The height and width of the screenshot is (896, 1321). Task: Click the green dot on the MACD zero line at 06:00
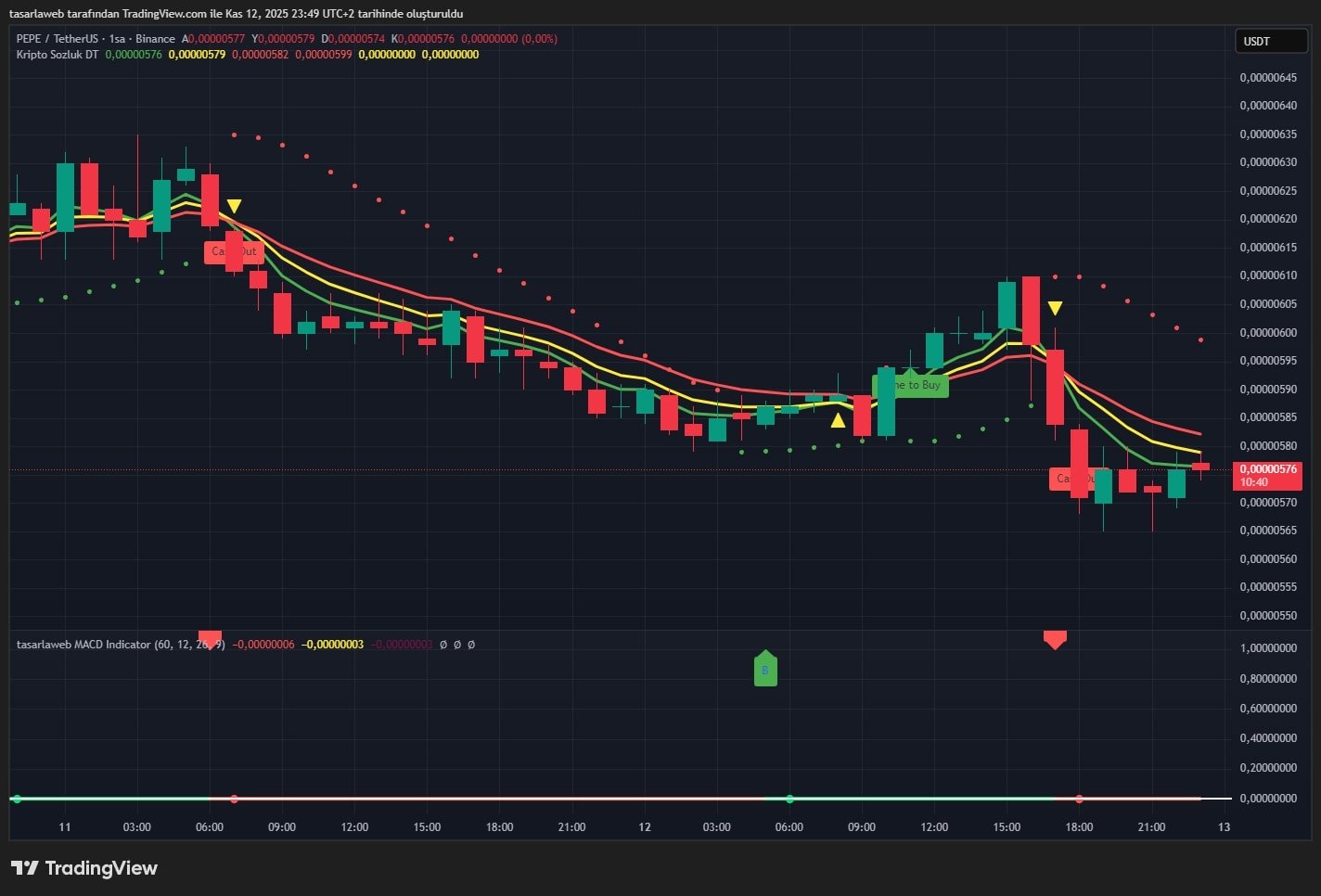789,799
